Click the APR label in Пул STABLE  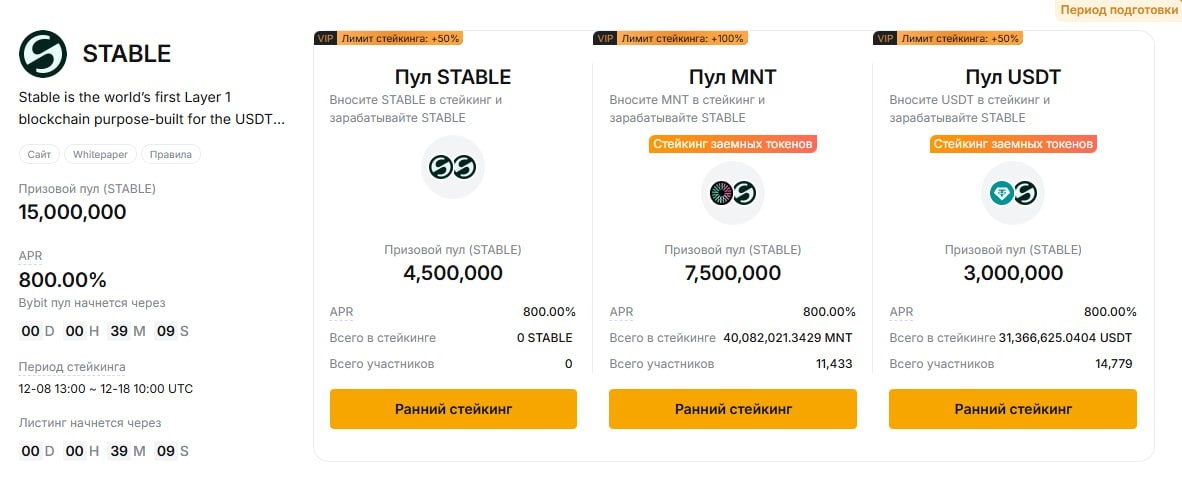coord(342,312)
